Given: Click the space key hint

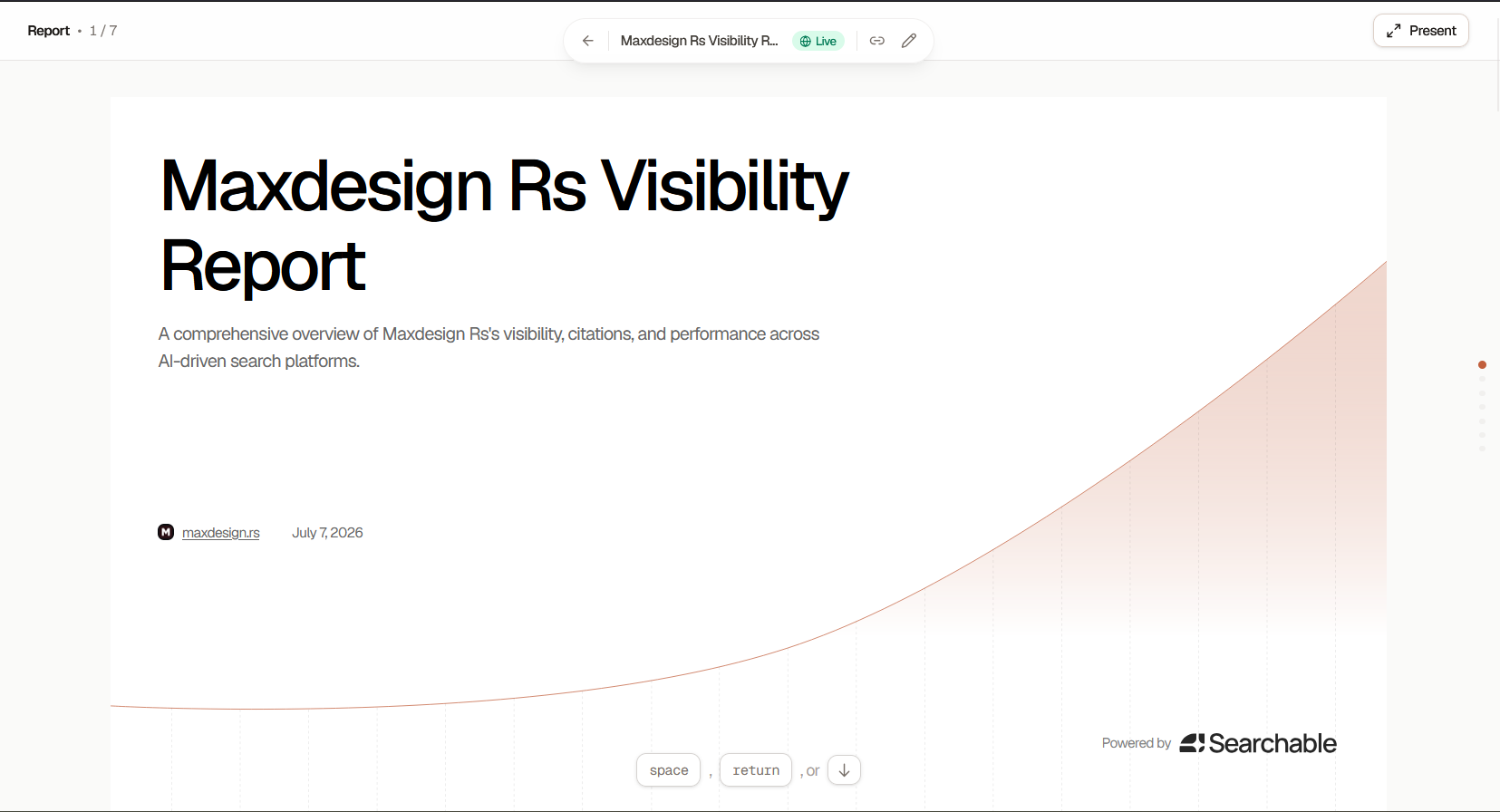Looking at the screenshot, I should tap(669, 770).
